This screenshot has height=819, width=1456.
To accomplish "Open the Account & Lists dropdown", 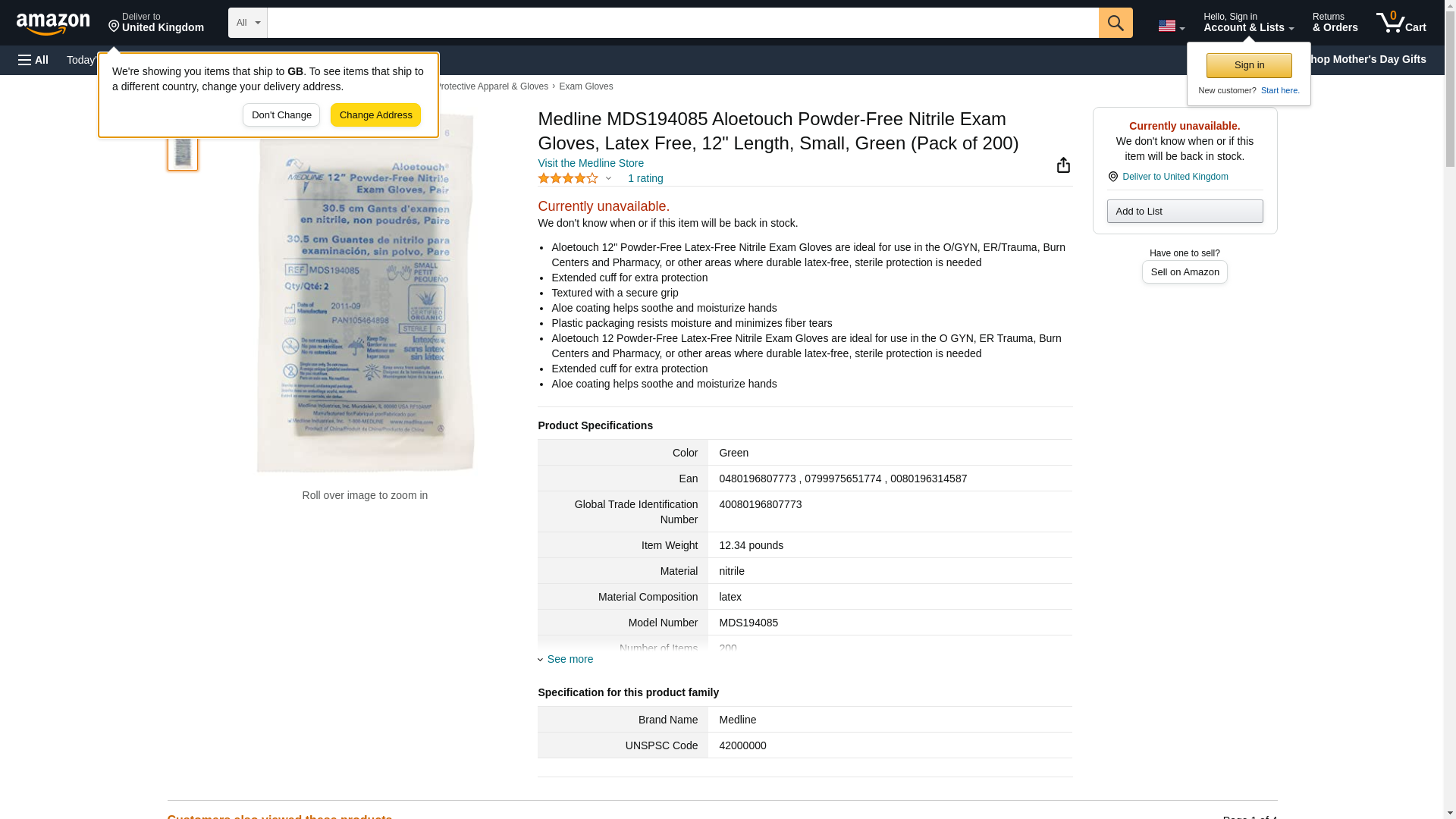I will (x=1247, y=23).
